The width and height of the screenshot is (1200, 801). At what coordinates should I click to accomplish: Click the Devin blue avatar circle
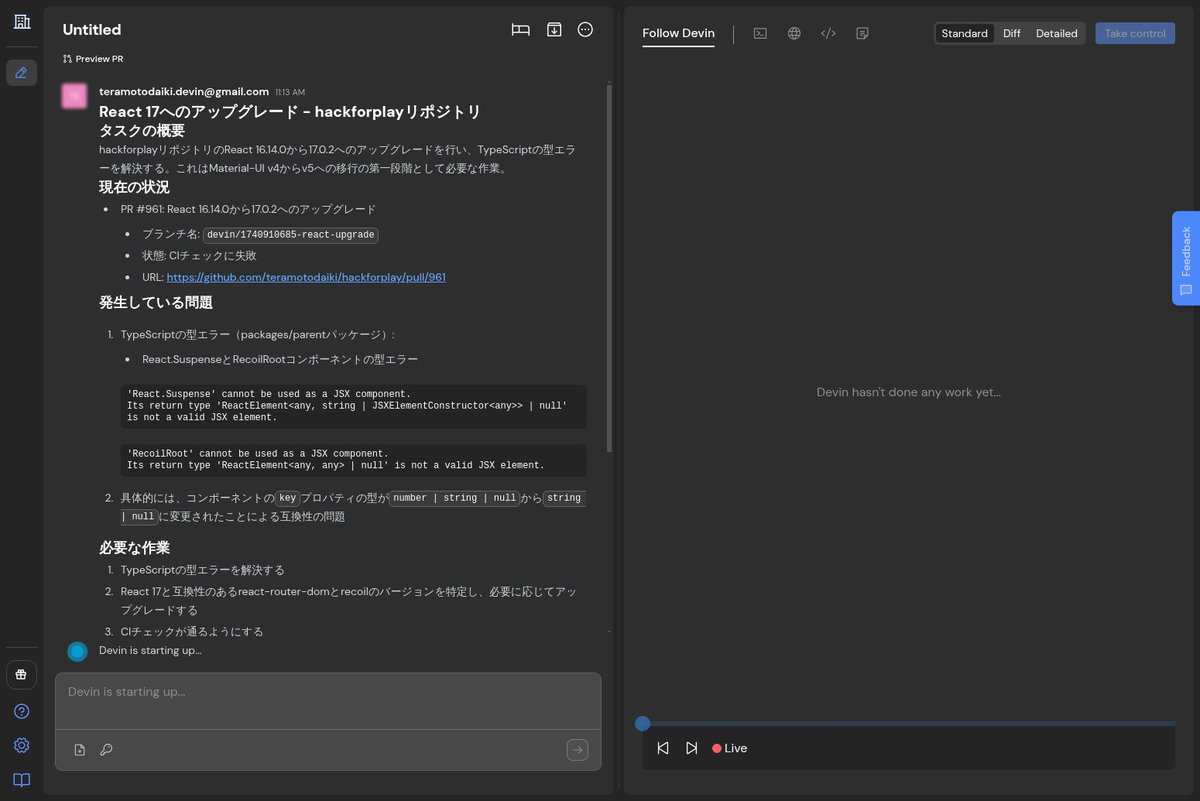77,651
